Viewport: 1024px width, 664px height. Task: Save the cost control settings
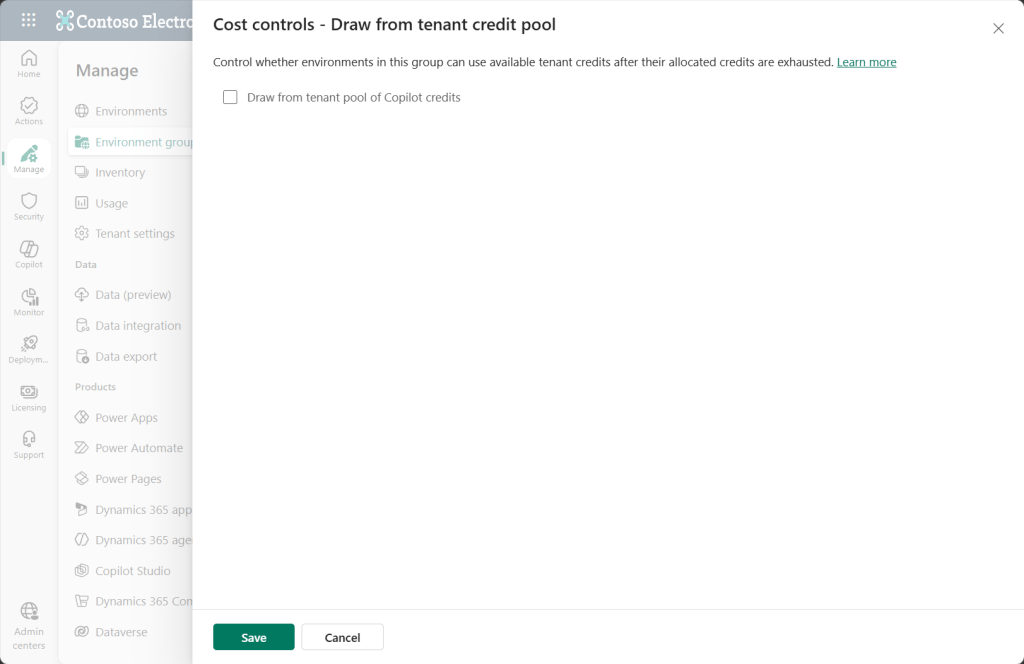tap(253, 637)
